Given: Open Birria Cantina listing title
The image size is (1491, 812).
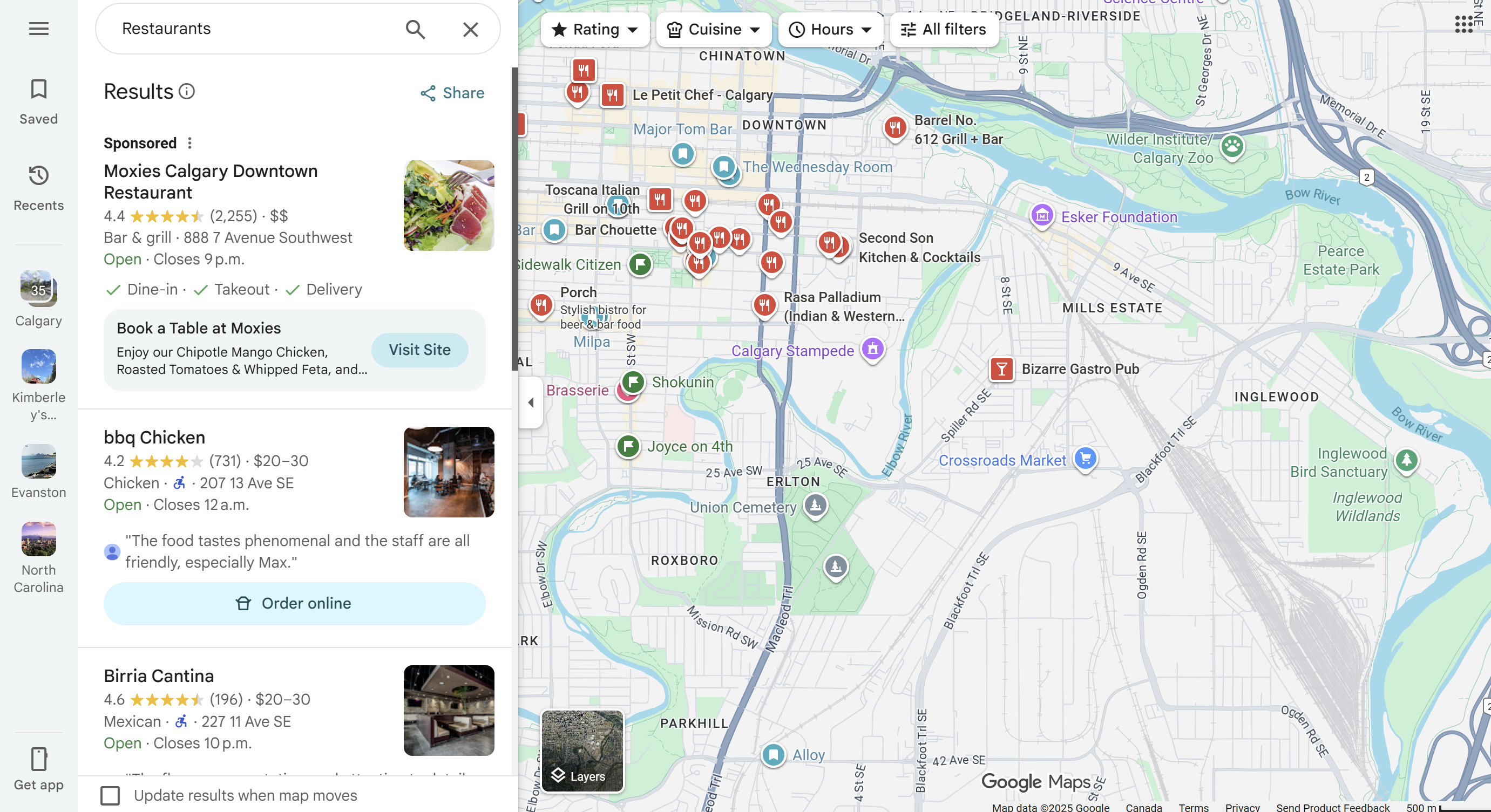Looking at the screenshot, I should tap(159, 676).
